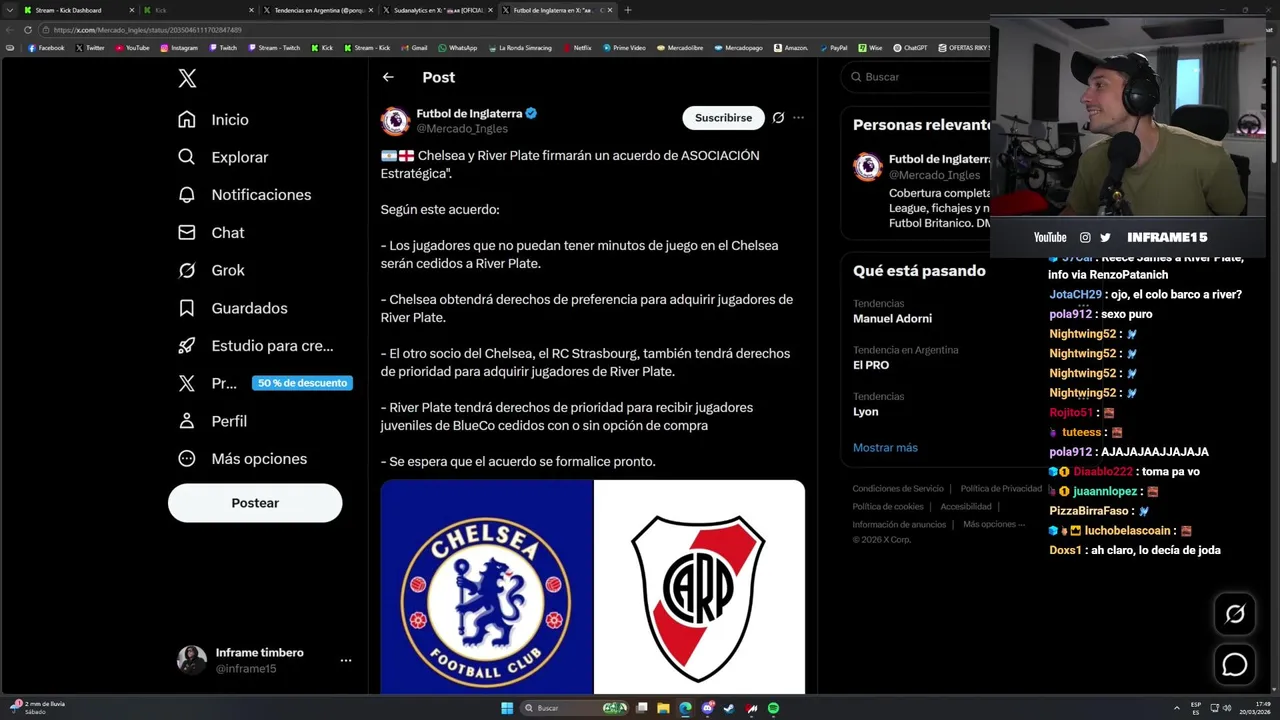Open the Explorar page
1280x720 pixels.
click(223, 157)
